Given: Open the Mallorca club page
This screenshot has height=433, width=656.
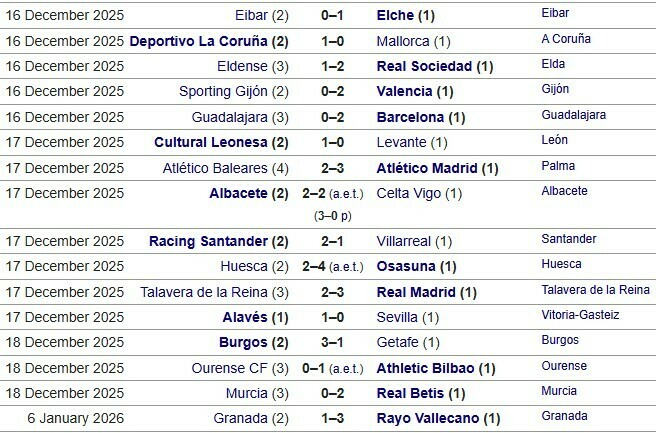Looking at the screenshot, I should point(404,41).
